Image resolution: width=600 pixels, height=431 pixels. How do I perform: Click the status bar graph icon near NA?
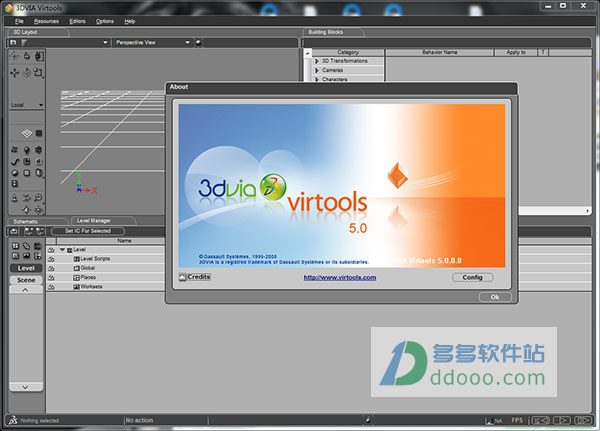tap(489, 421)
